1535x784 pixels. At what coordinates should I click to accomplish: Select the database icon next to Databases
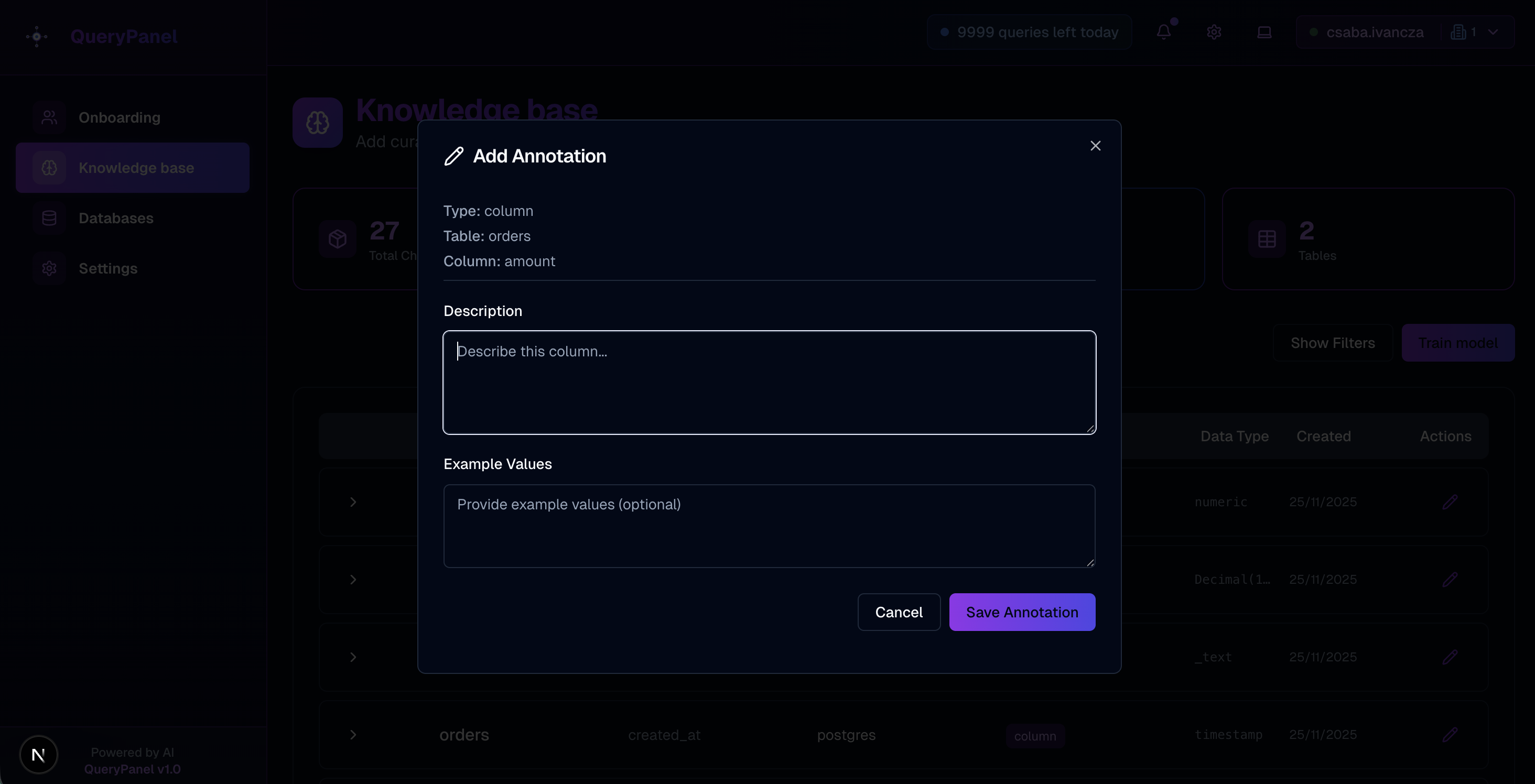tap(49, 218)
